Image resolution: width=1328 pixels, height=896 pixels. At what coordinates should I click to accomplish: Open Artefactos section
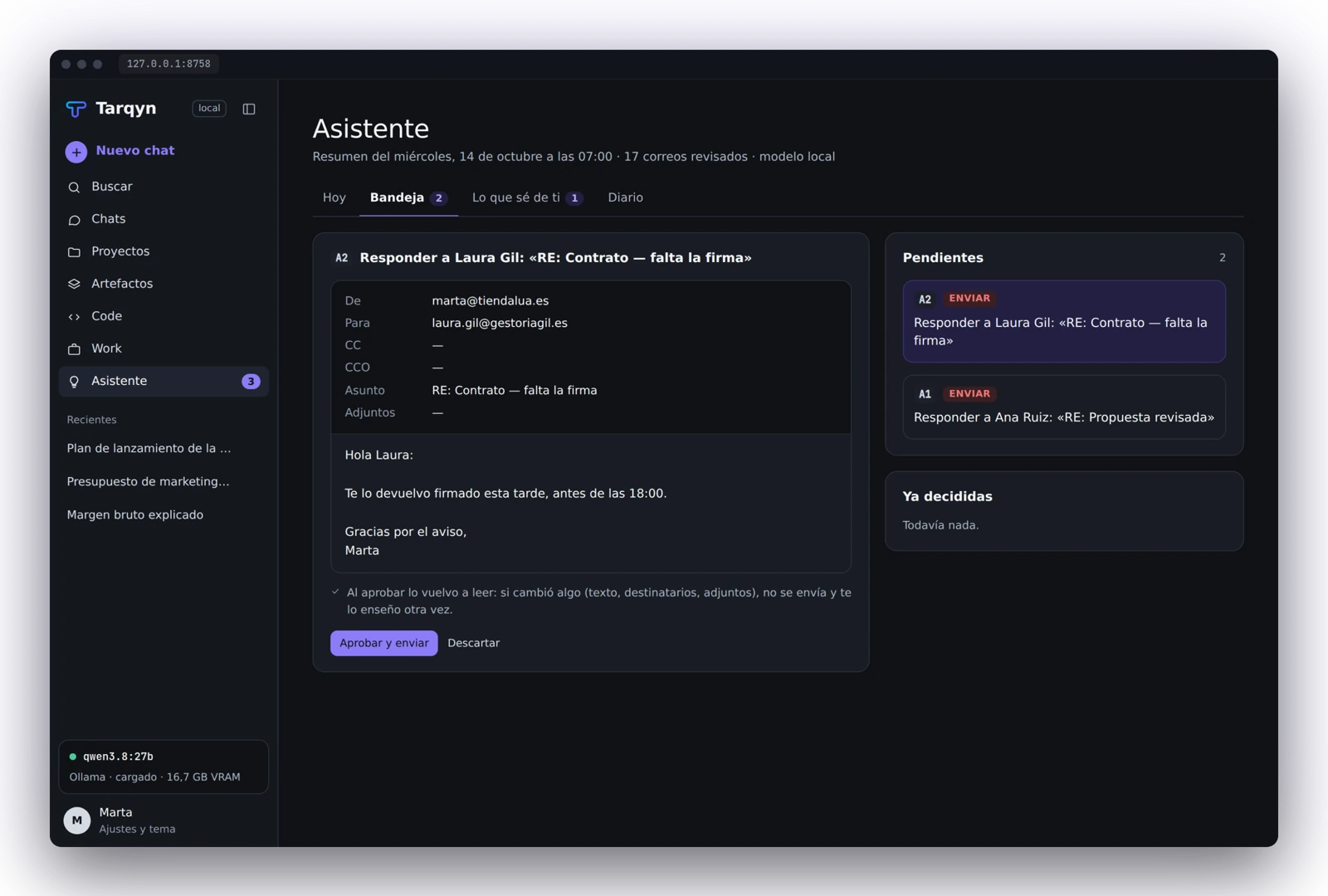click(x=164, y=284)
